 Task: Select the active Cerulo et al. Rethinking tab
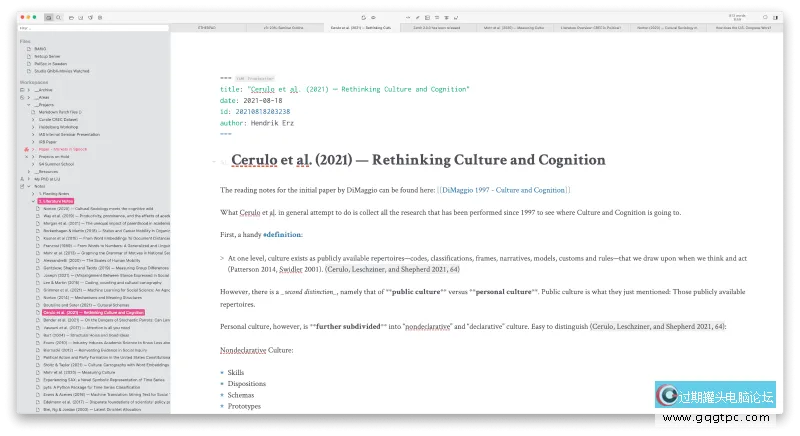(361, 28)
